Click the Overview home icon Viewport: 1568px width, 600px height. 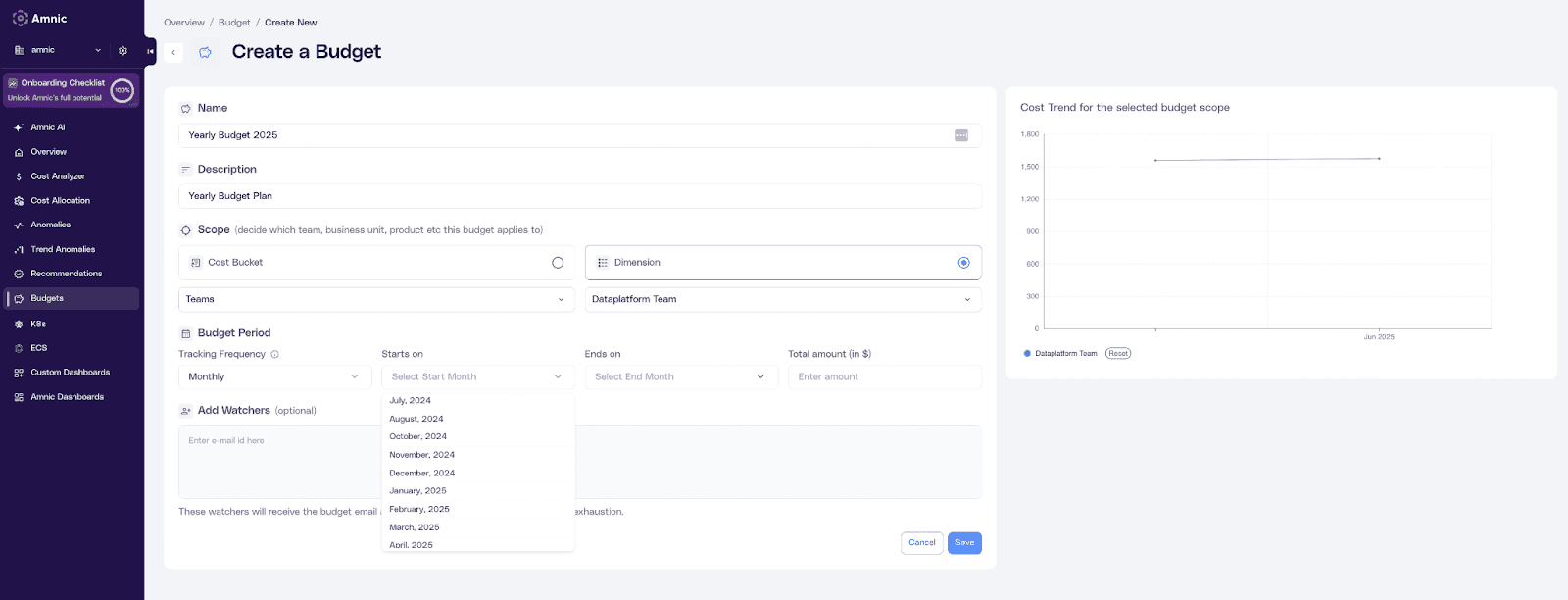19,152
